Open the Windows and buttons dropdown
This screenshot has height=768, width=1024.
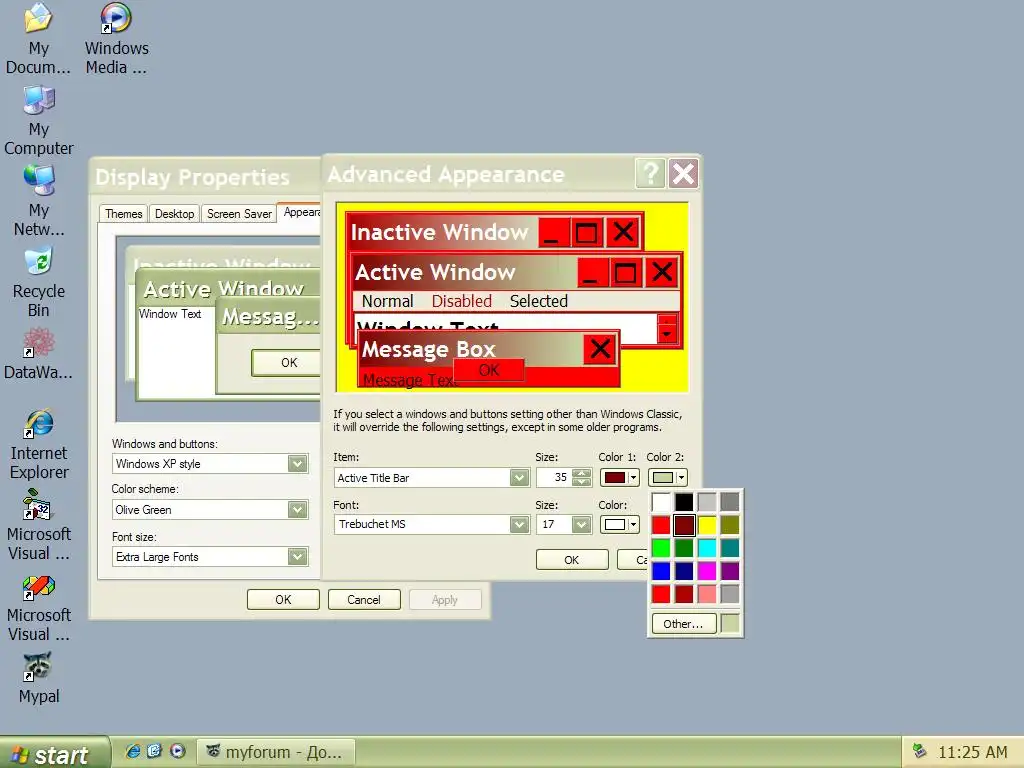(x=297, y=464)
